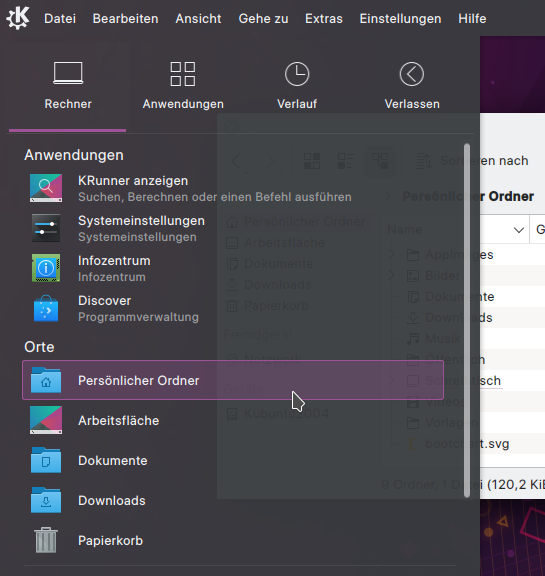Open the Extras menu
Screen dimensions: 545x576
(324, 19)
